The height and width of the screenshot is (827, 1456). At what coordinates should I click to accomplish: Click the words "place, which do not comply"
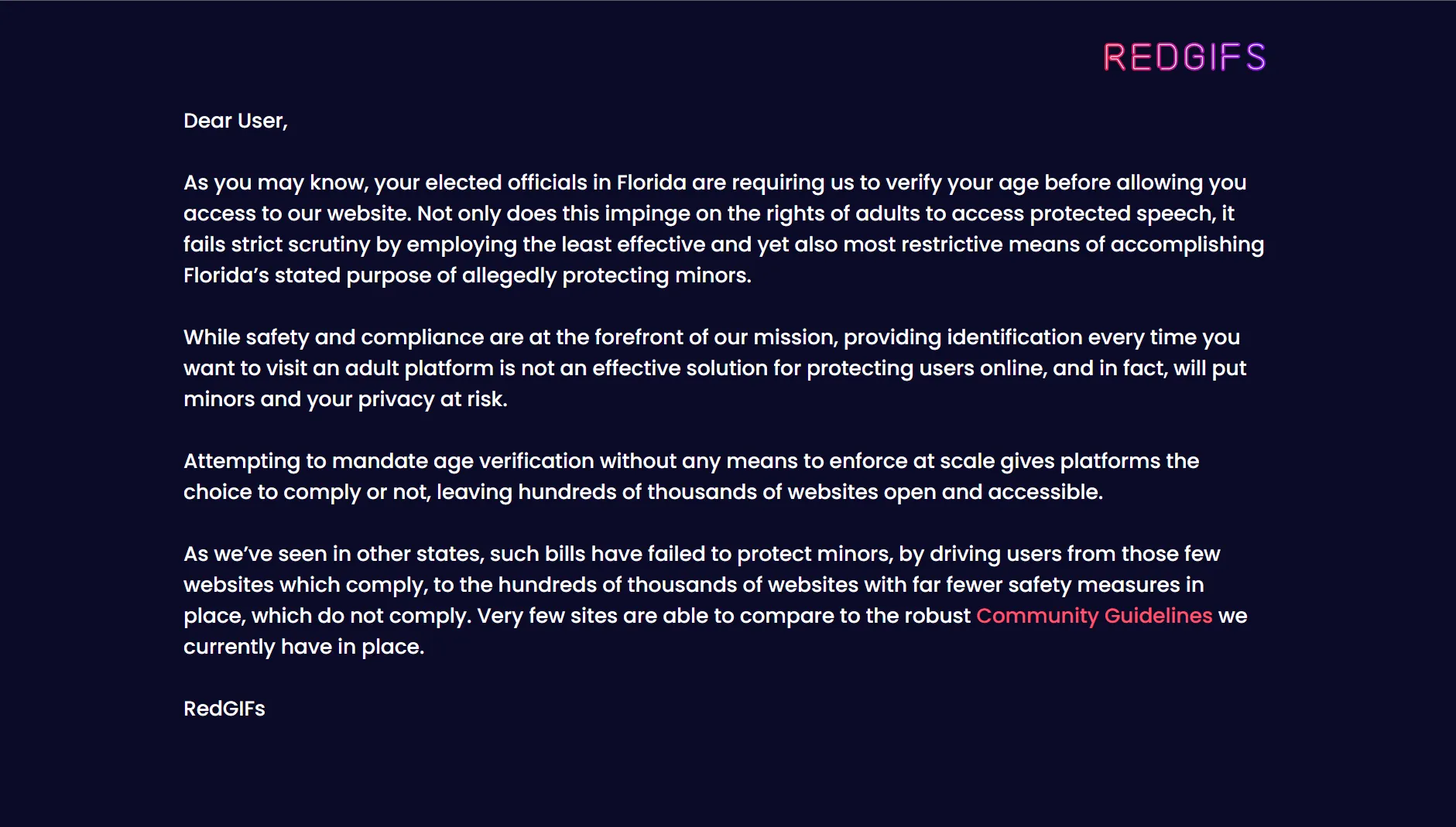pos(326,616)
